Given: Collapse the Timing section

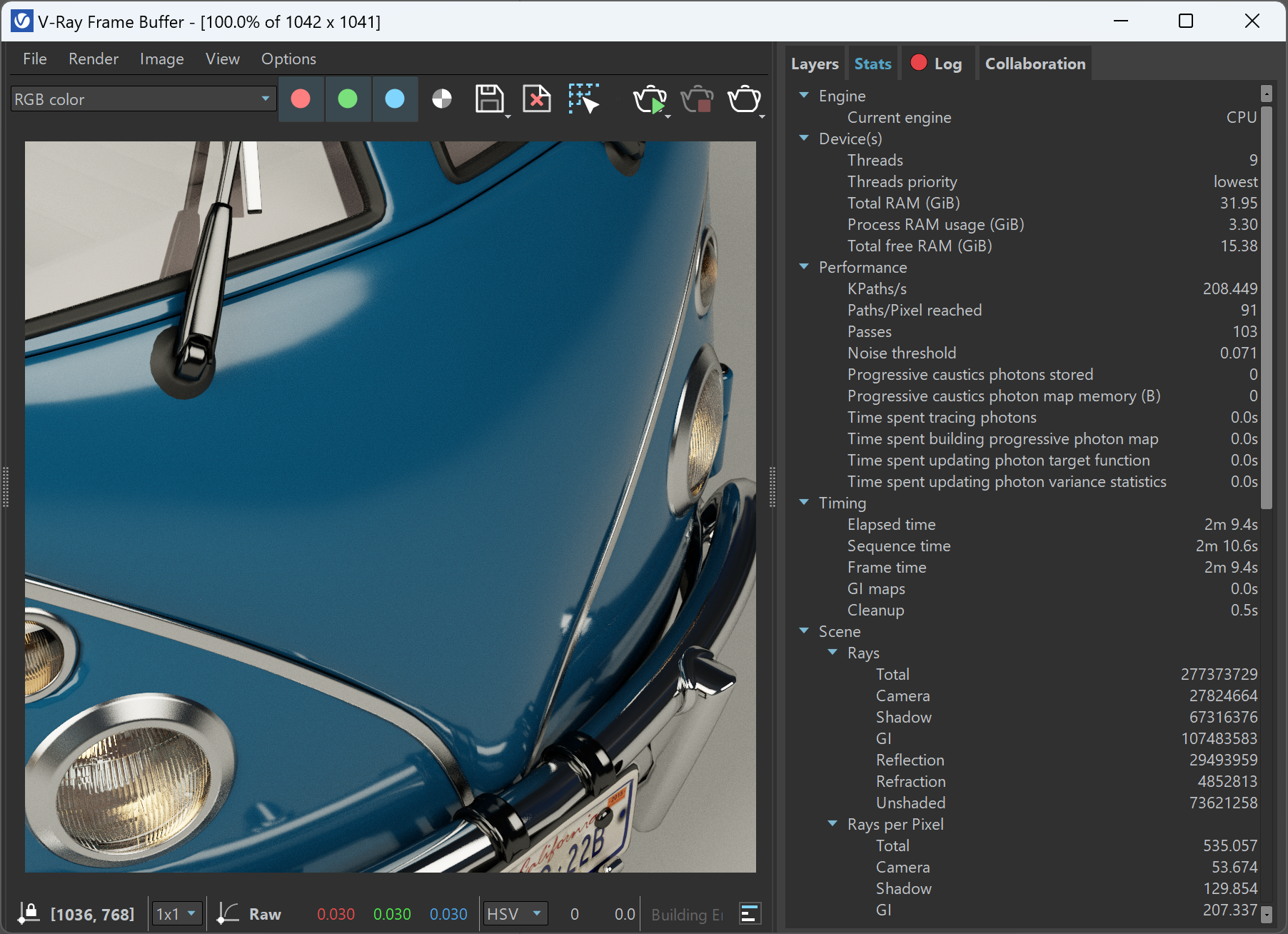Looking at the screenshot, I should 804,502.
